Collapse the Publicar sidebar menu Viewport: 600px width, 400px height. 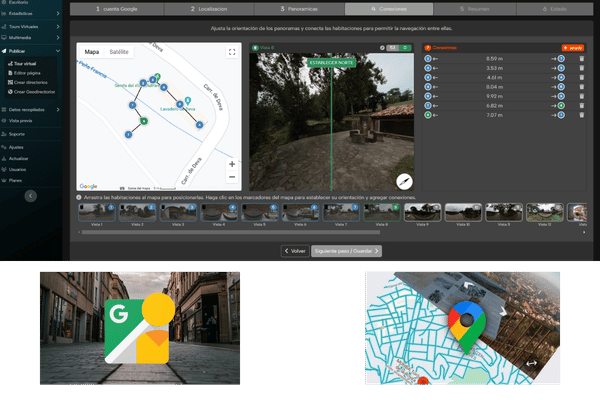pos(31,51)
